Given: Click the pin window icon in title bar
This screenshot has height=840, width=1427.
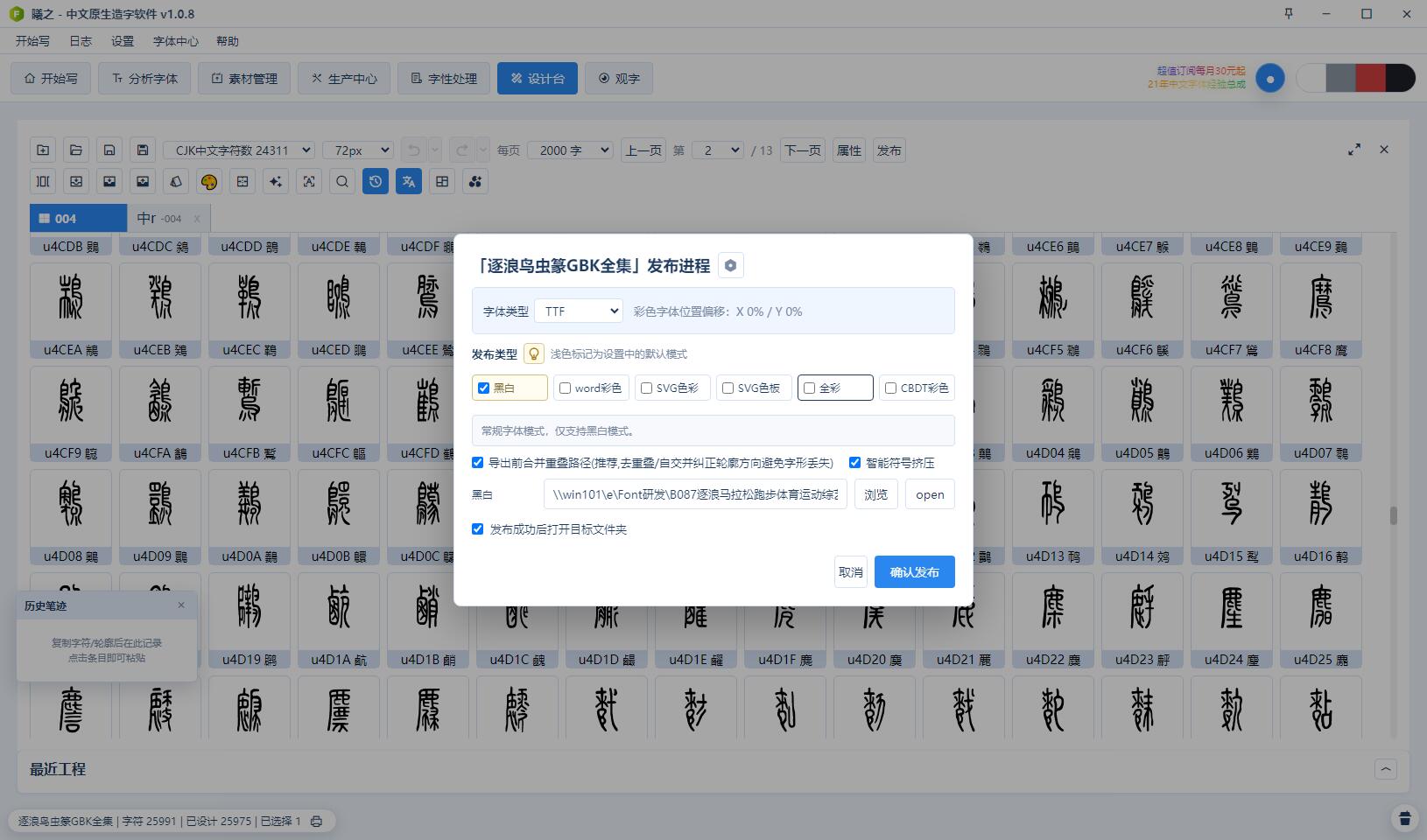Looking at the screenshot, I should [1289, 13].
